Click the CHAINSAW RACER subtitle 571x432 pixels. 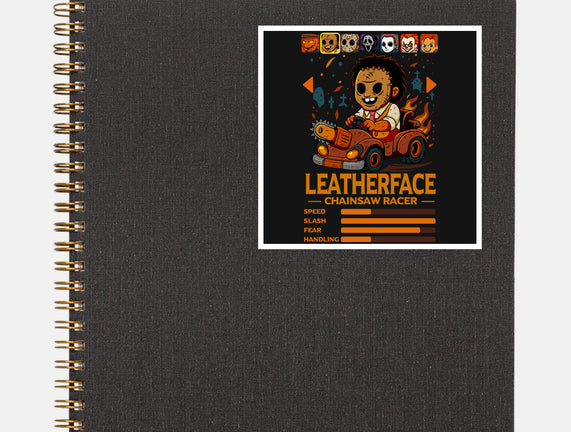[371, 201]
